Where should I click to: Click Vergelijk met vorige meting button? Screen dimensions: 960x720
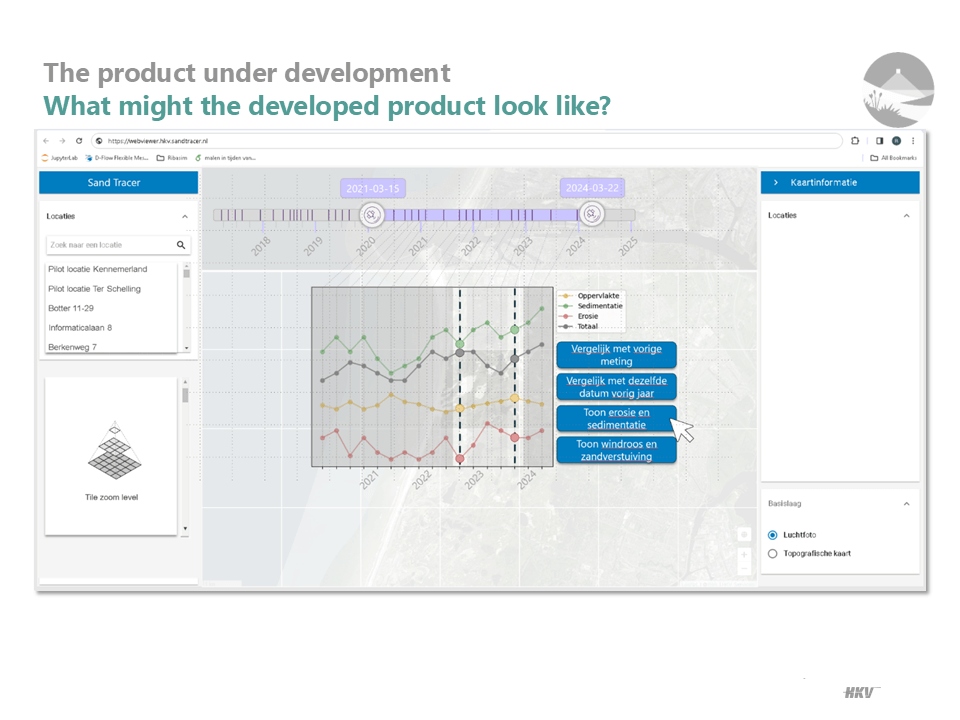[616, 355]
